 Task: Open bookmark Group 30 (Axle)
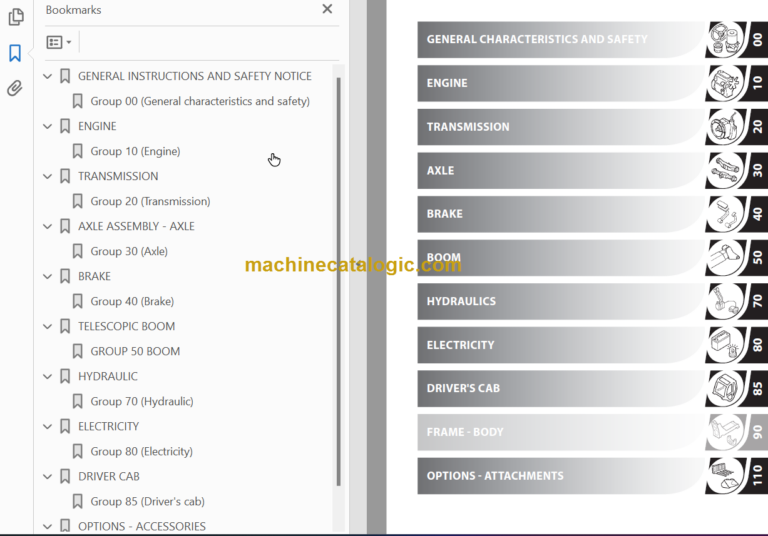pos(129,251)
